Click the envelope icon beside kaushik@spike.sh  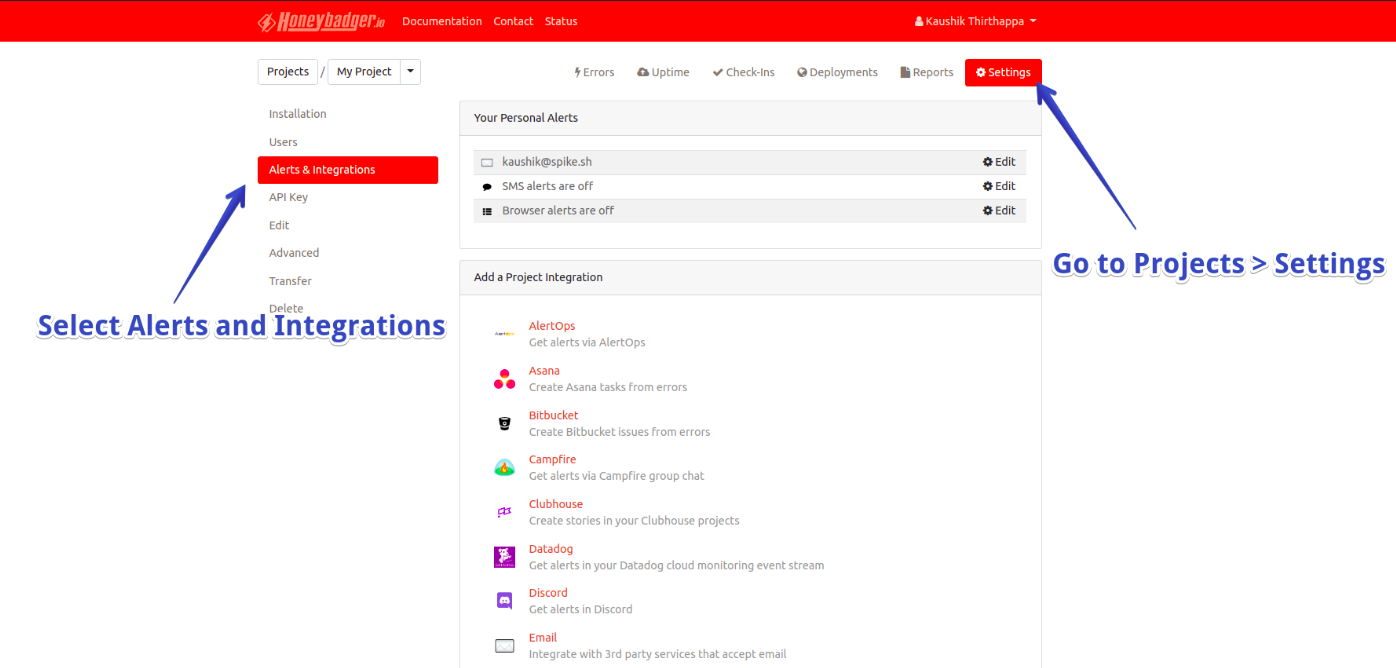pos(487,162)
